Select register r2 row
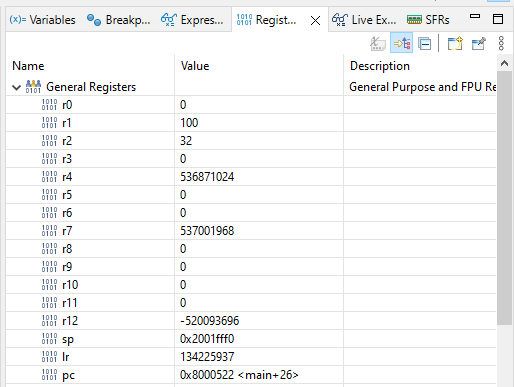 tap(251, 141)
